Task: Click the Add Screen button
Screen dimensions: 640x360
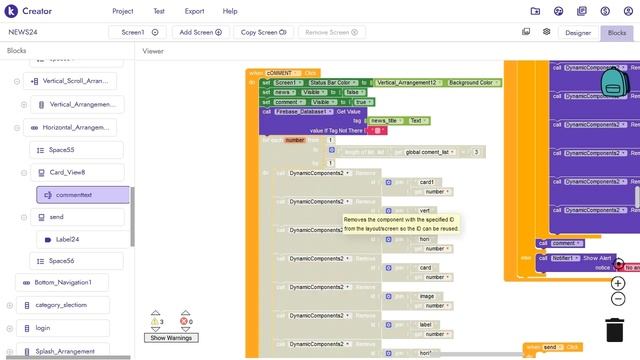Action: [200, 32]
